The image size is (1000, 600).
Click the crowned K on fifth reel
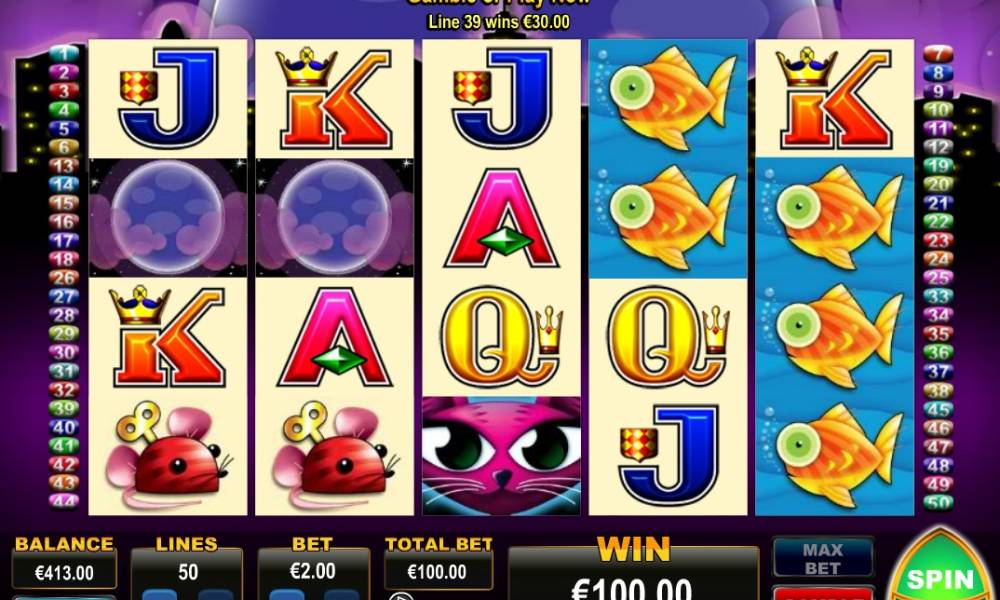(834, 98)
